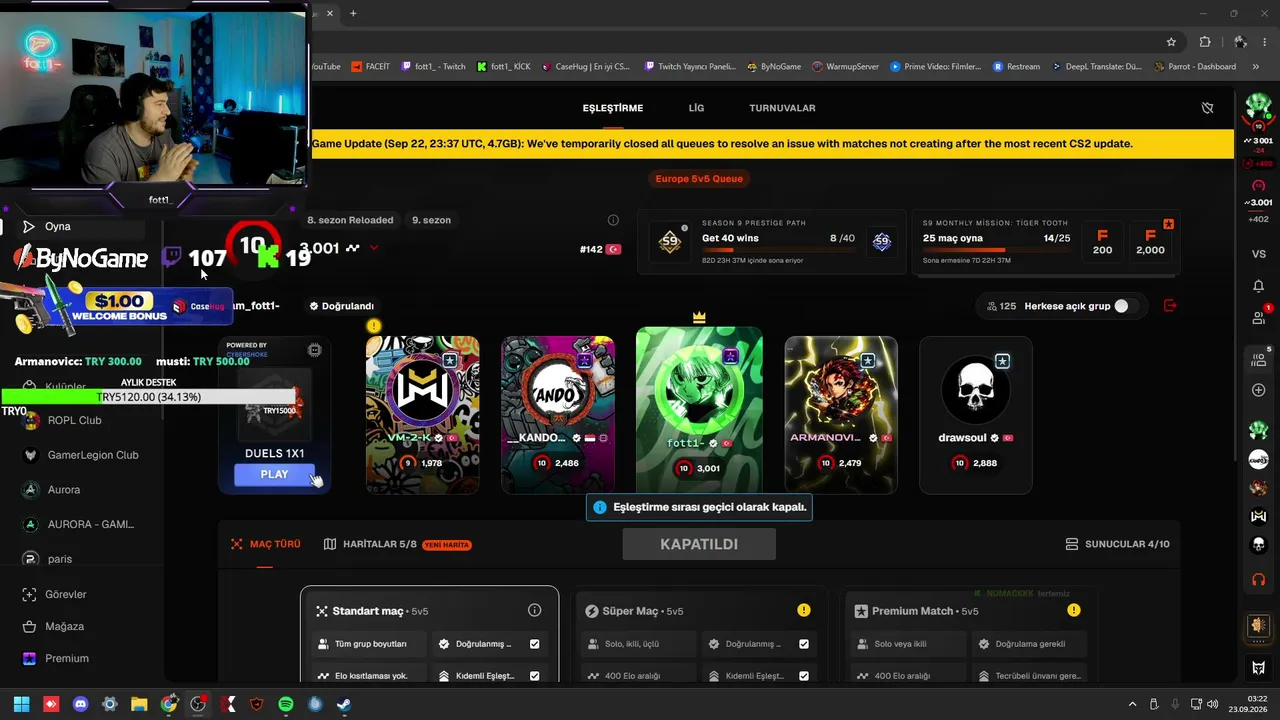Bookmark this page with star icon
The height and width of the screenshot is (720, 1280).
coord(1171,42)
